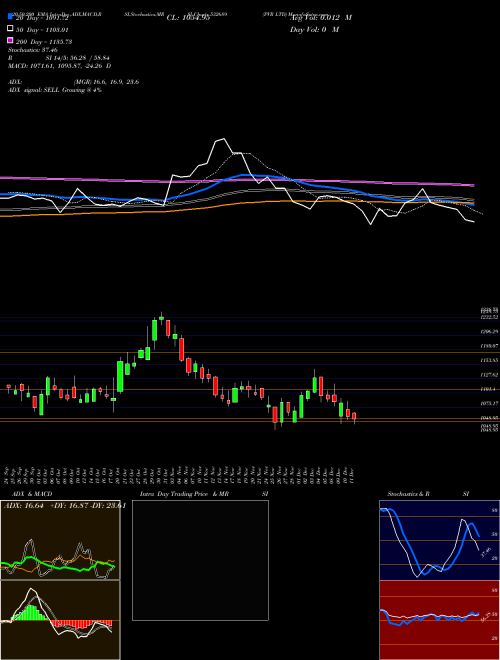The width and height of the screenshot is (500, 660).
Task: Click the 37.46 label in Stochastics chart
Action: click(486, 552)
